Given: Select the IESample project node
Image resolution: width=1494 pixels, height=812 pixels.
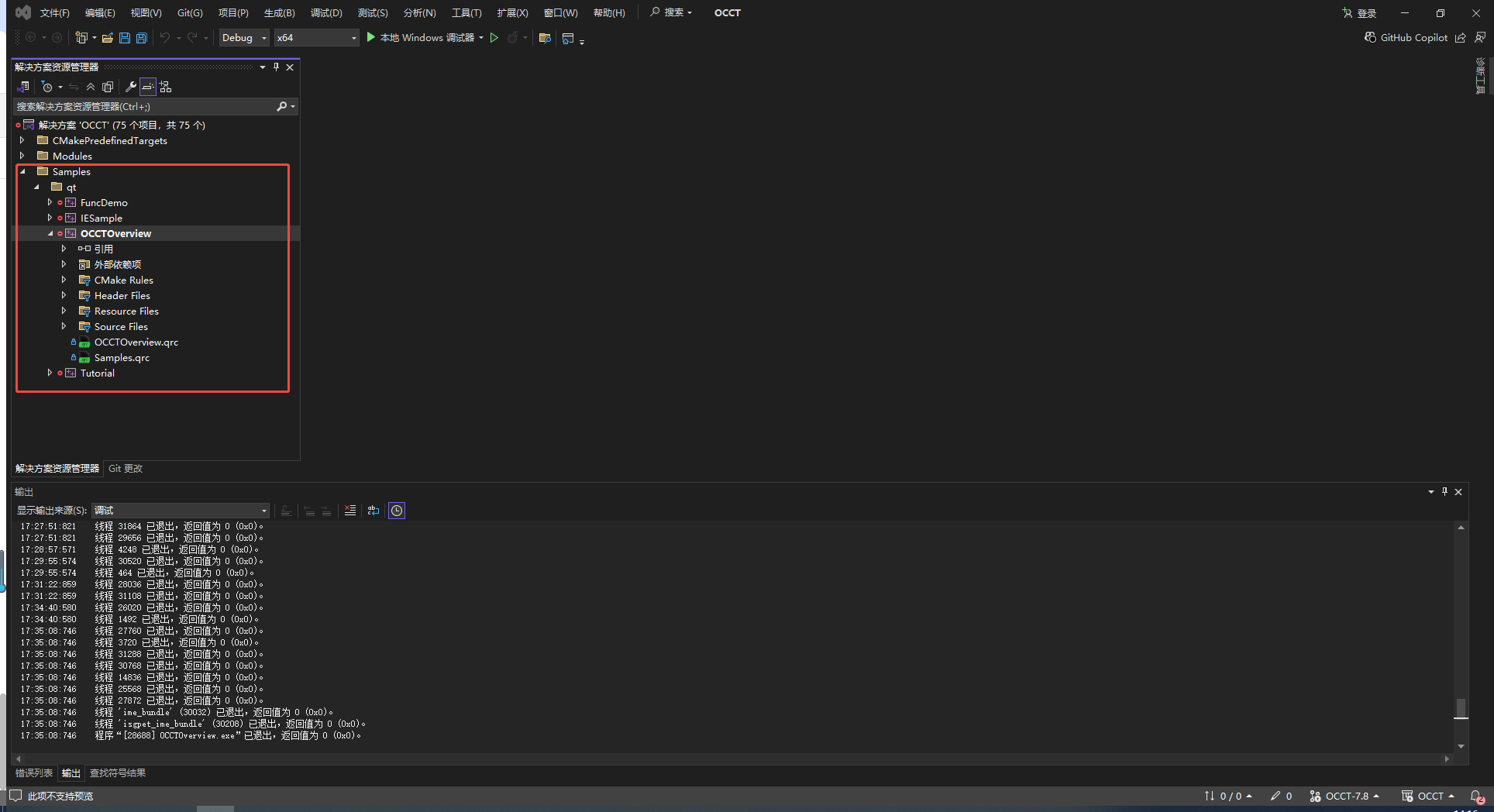Looking at the screenshot, I should [x=102, y=218].
